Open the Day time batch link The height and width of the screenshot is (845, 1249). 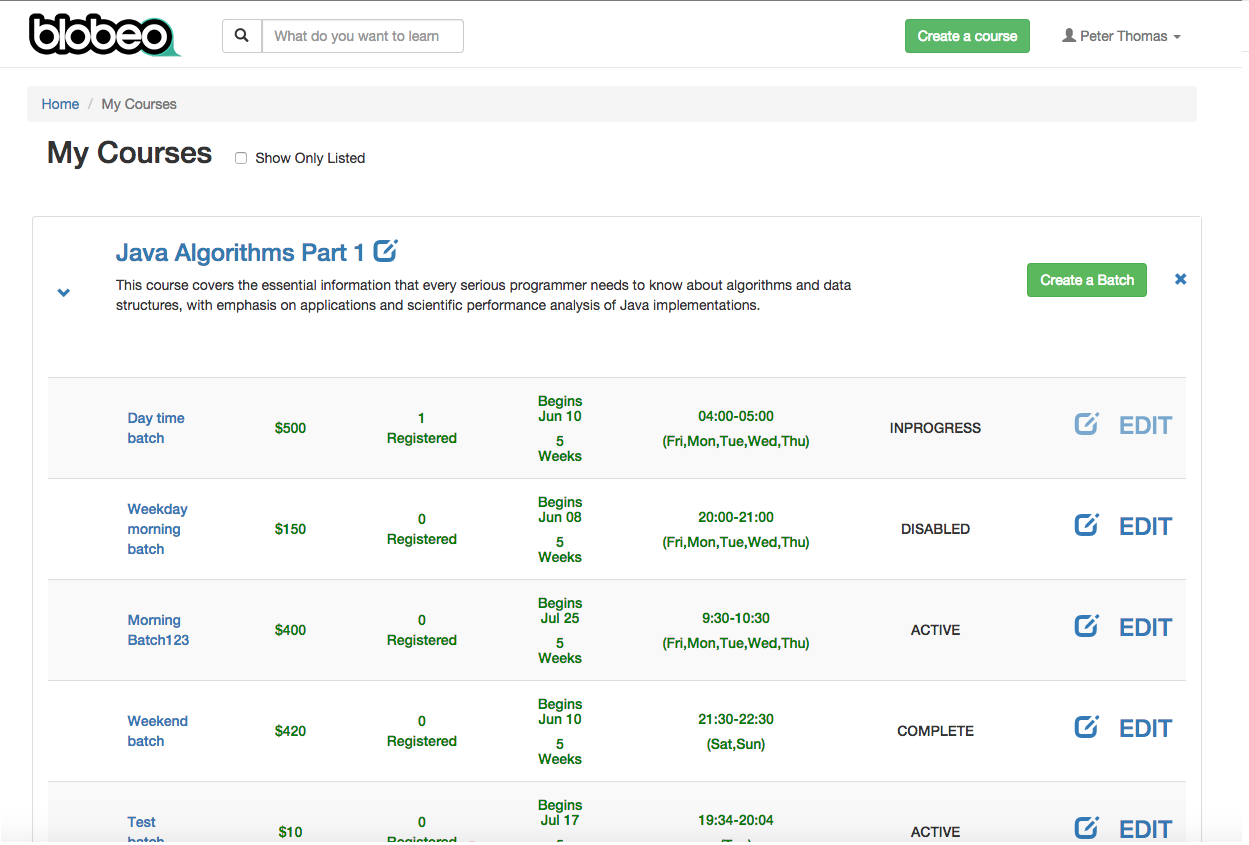(156, 428)
